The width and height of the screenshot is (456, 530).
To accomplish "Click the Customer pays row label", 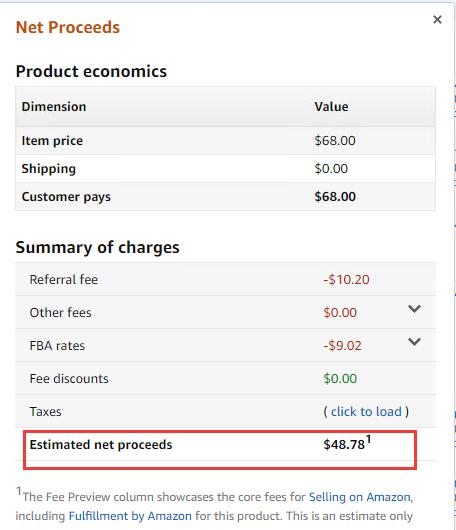I will coord(66,197).
